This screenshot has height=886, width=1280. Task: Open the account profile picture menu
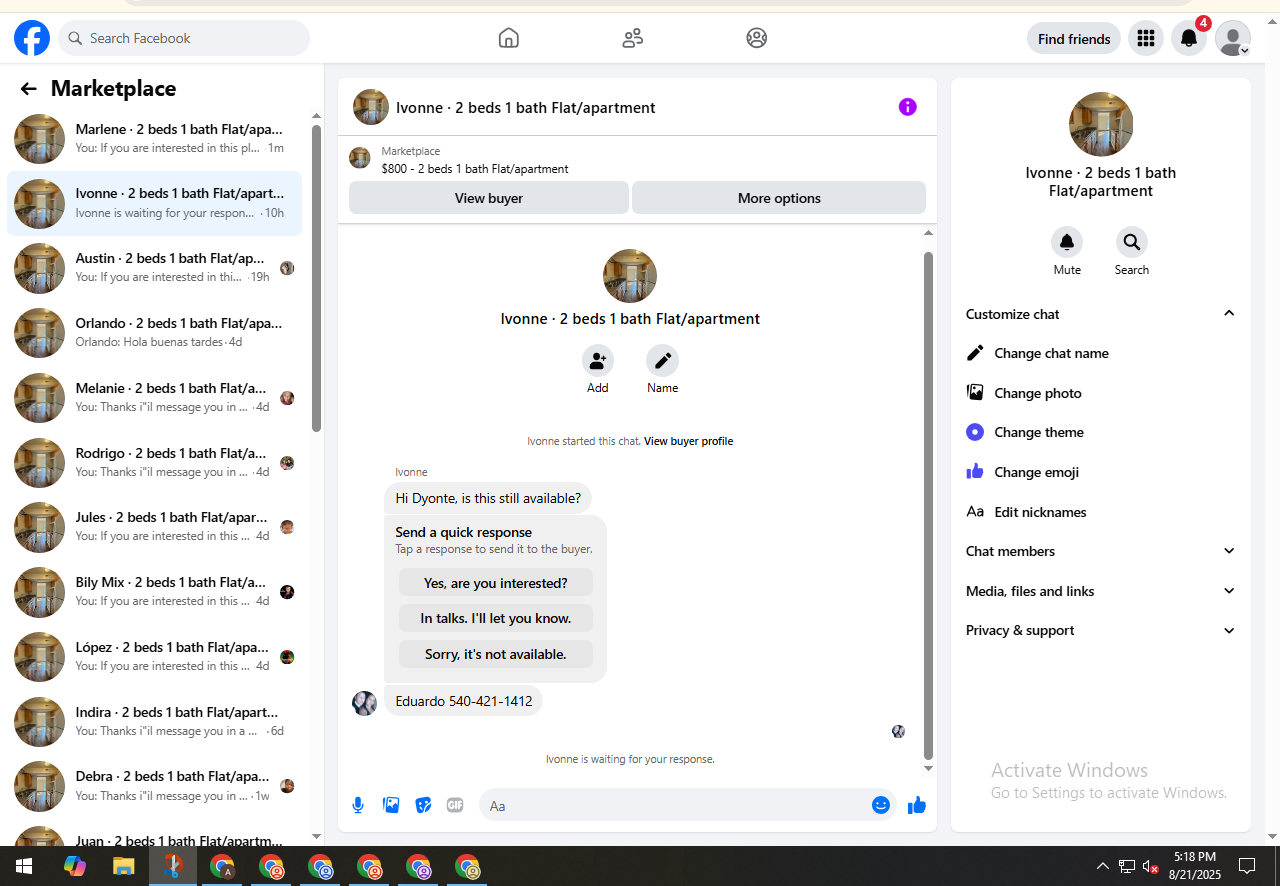tap(1233, 39)
